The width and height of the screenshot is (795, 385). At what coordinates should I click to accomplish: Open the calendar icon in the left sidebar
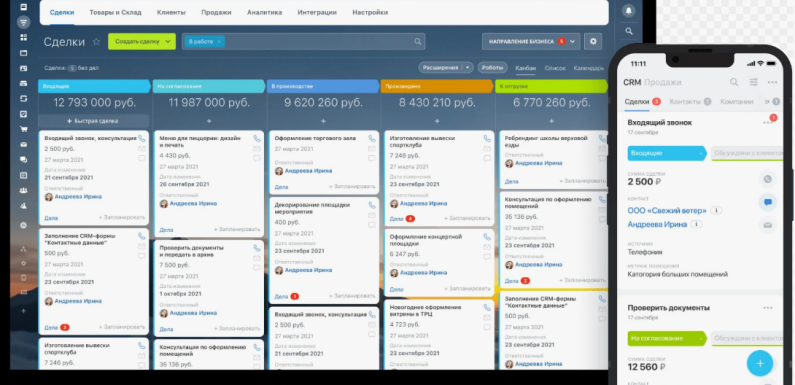pyautogui.click(x=23, y=175)
